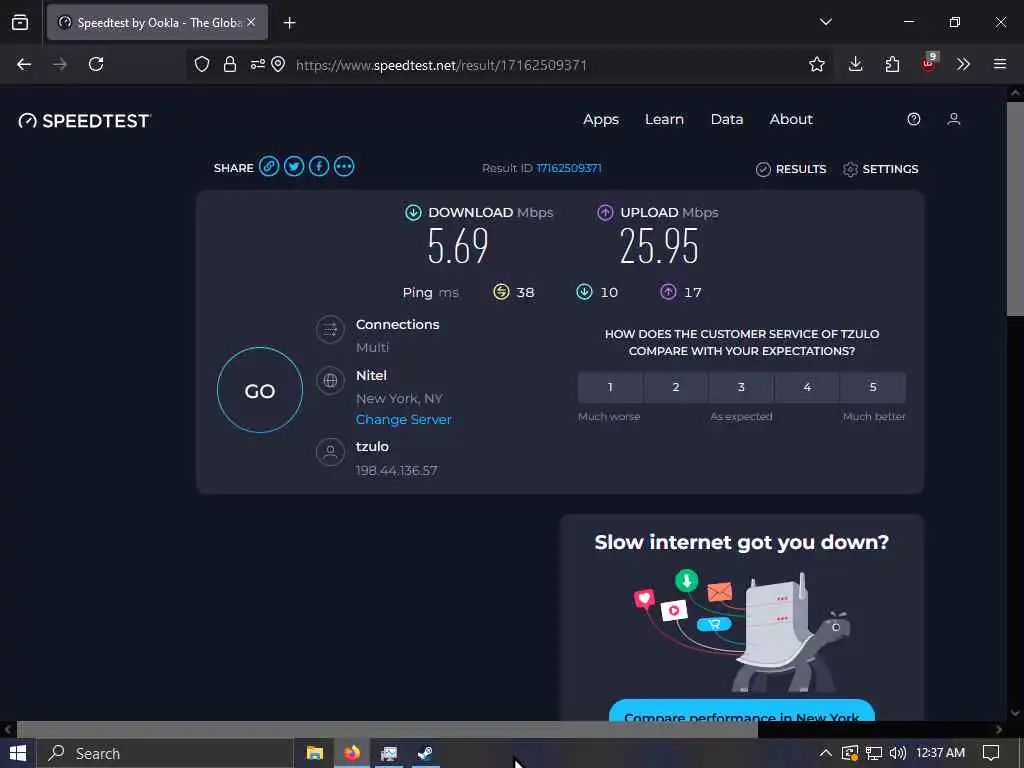Rate customer service as 2
1024x768 pixels.
(x=676, y=387)
